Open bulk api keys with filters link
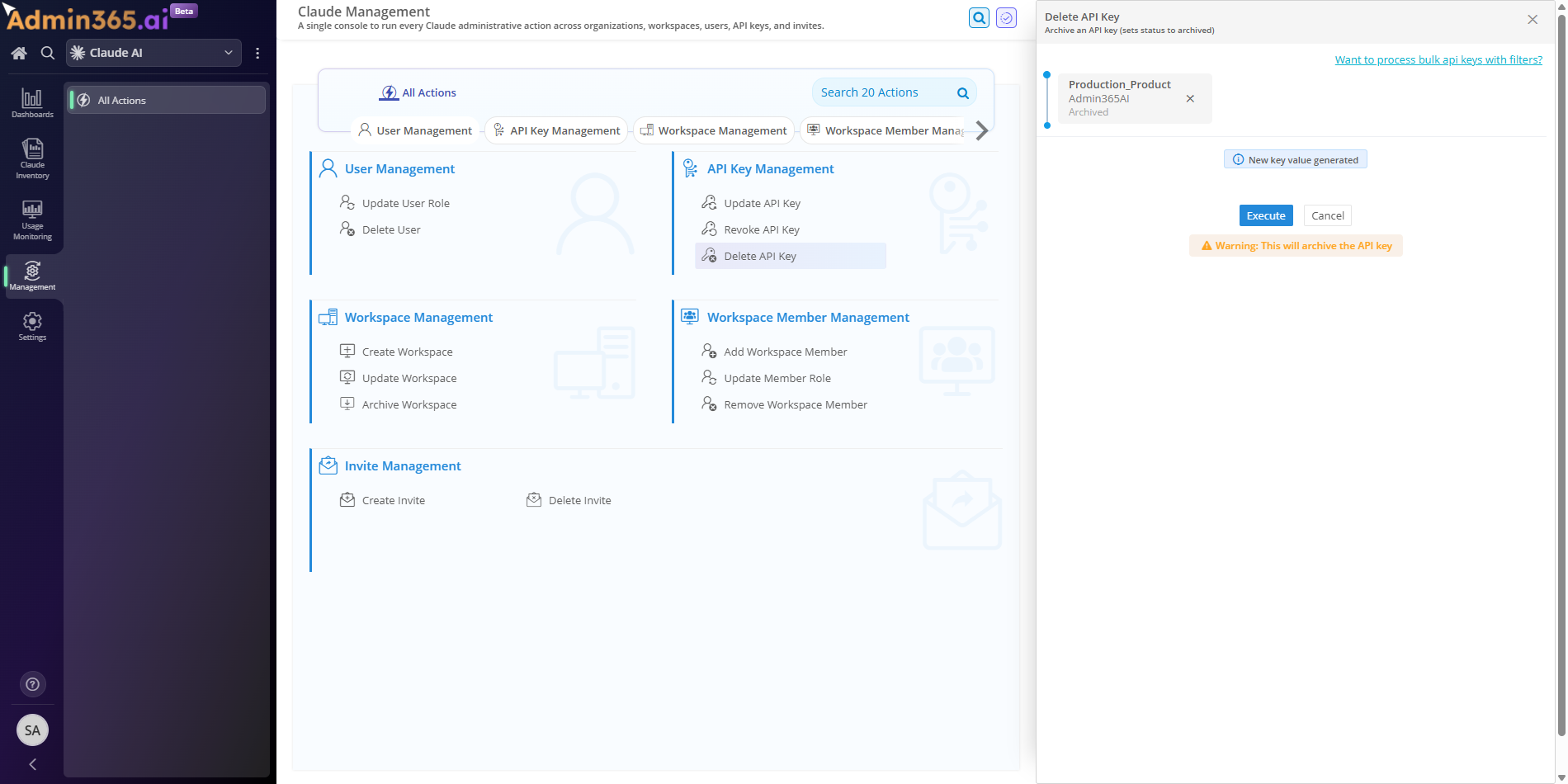 [1438, 59]
